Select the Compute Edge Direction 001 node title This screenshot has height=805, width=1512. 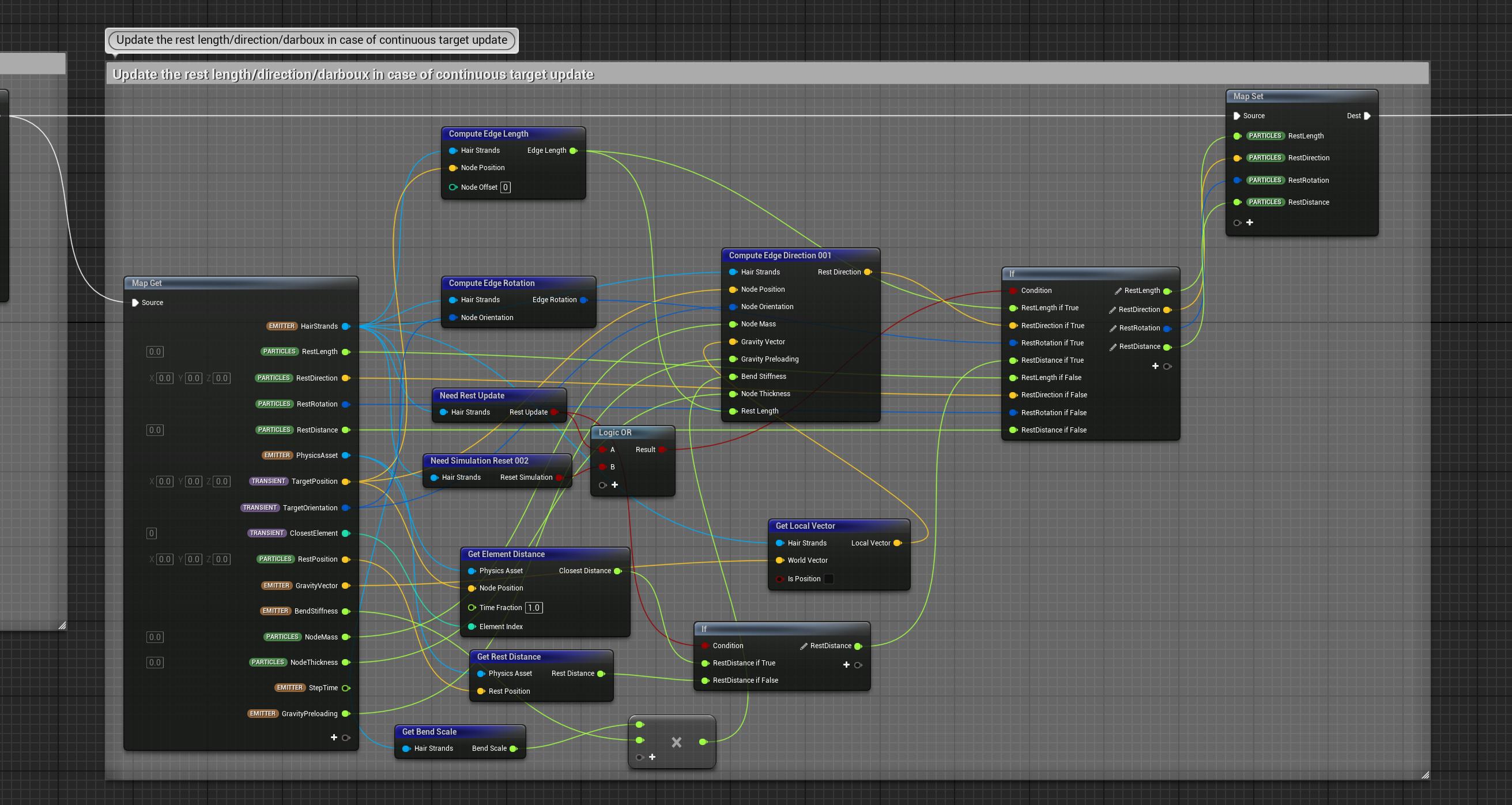coord(779,255)
